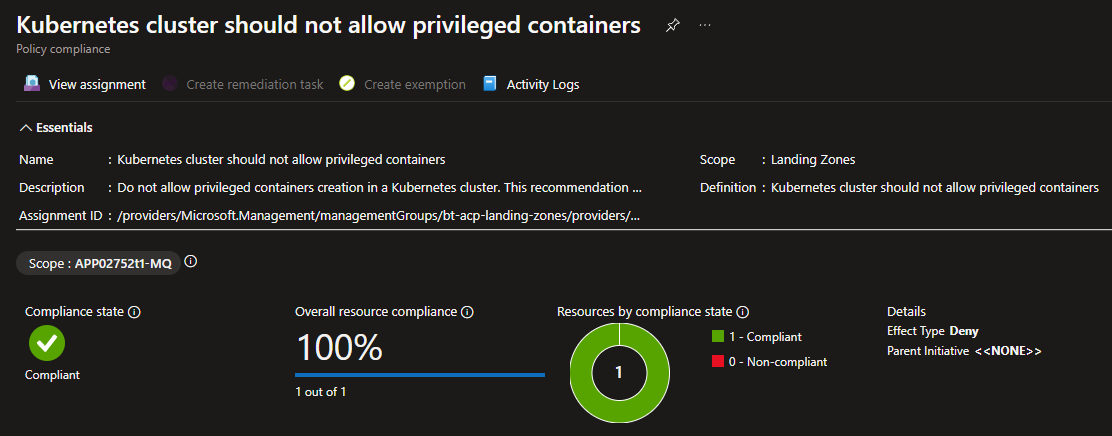
Task: Collapse the Essentials section
Action: [56, 128]
